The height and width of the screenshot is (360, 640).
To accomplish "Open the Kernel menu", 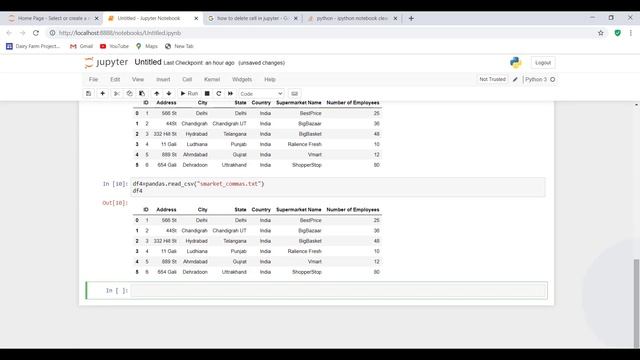I will 212,79.
